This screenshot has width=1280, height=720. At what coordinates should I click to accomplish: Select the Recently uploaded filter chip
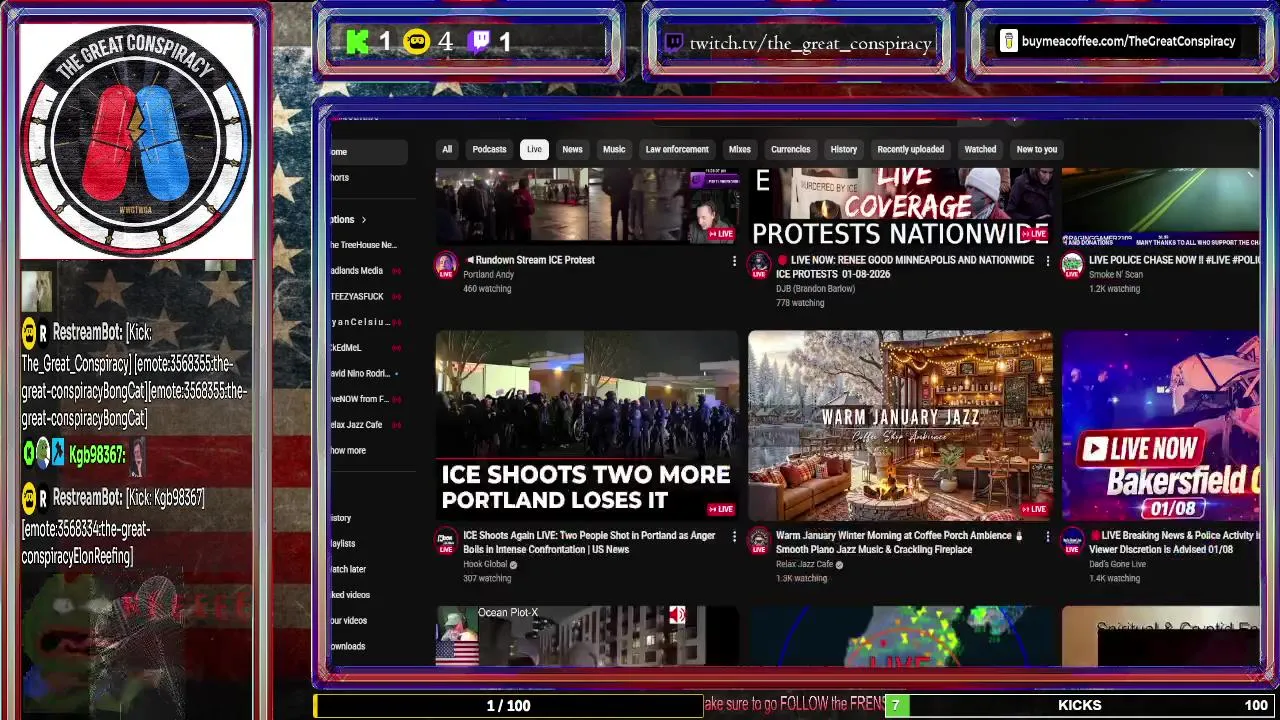point(911,149)
